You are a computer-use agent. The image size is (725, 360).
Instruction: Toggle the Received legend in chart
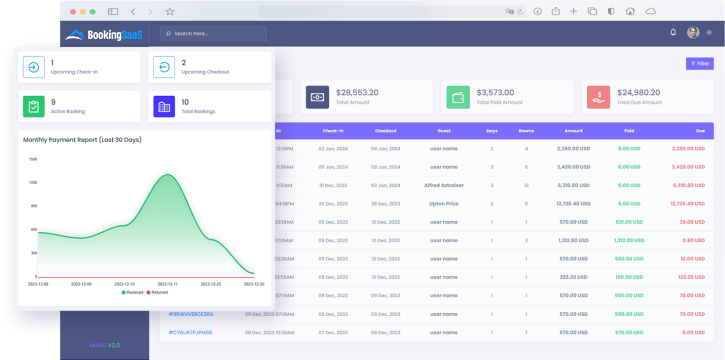coord(133,293)
